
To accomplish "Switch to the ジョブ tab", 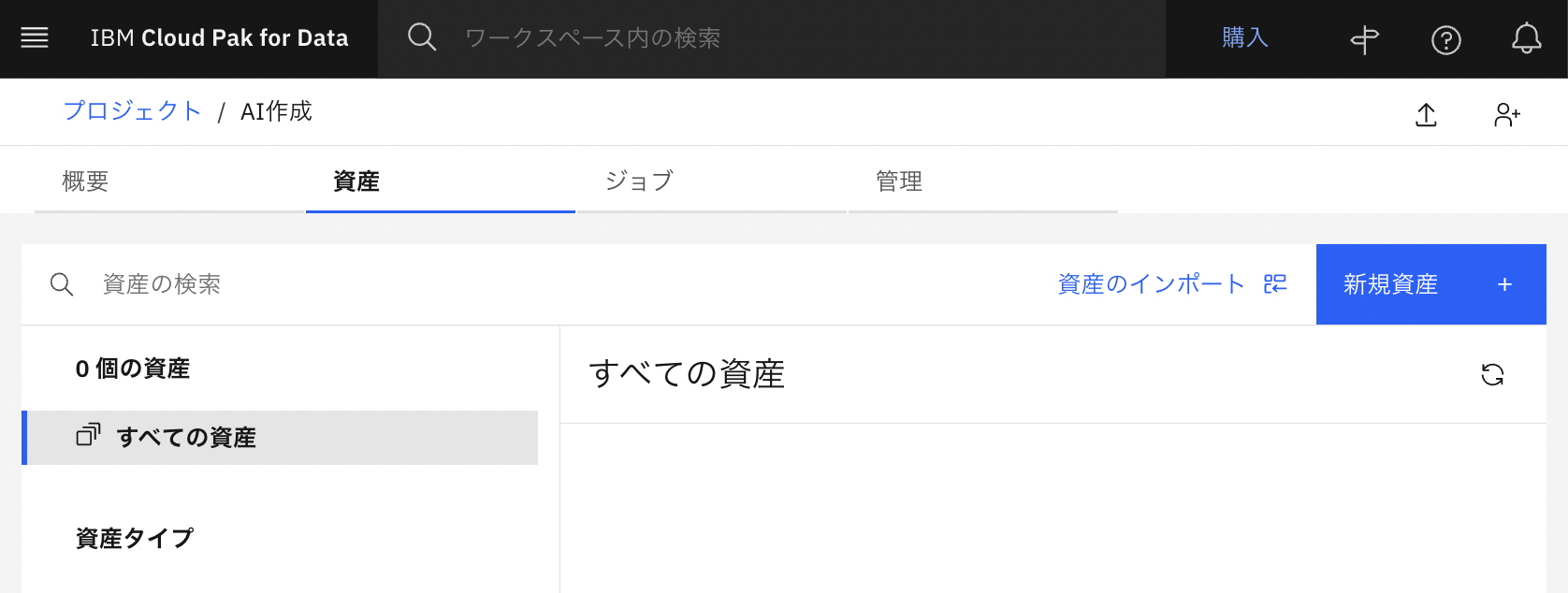I will pyautogui.click(x=638, y=181).
